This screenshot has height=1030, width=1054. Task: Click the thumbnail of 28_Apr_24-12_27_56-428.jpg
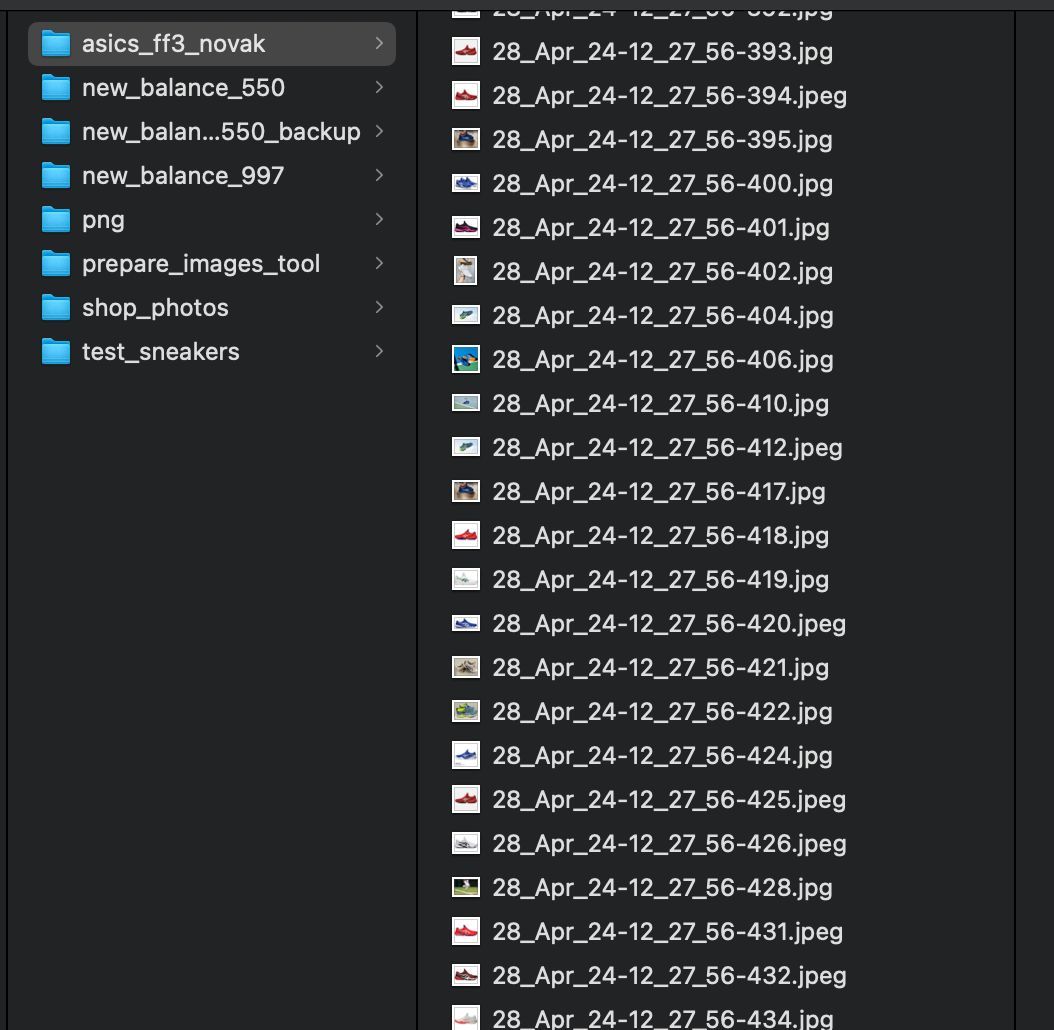click(x=466, y=887)
